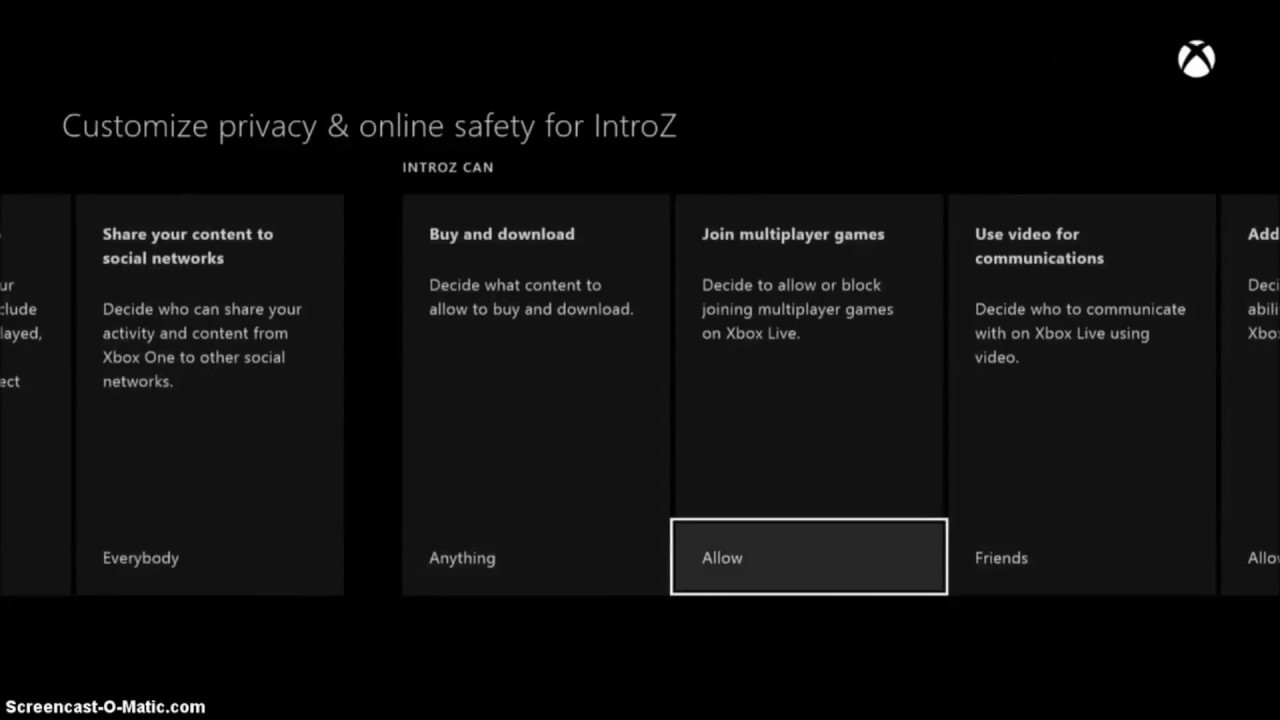Click the INTROZ CAN section label
Screen dimensions: 1280x720
tap(448, 167)
